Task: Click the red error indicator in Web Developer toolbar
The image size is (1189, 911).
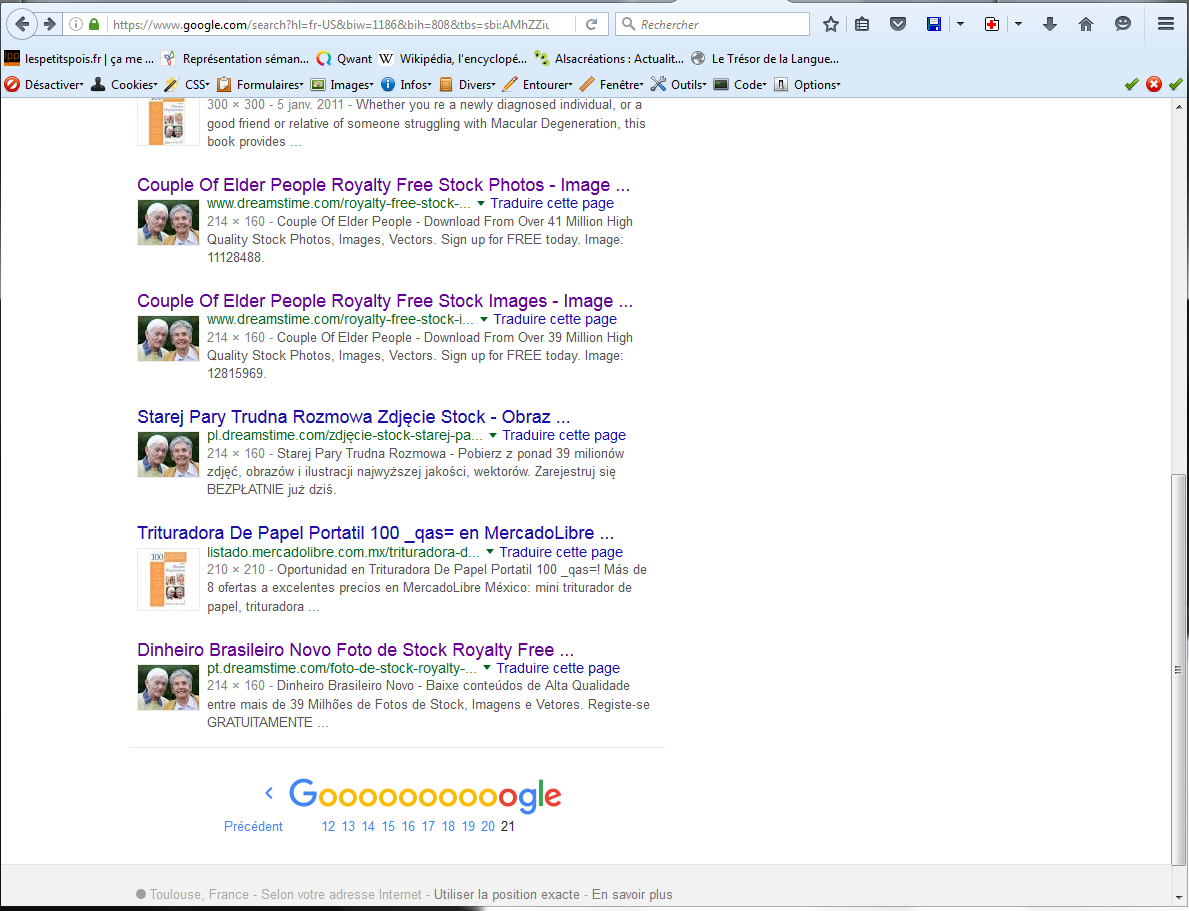Action: pos(1153,84)
